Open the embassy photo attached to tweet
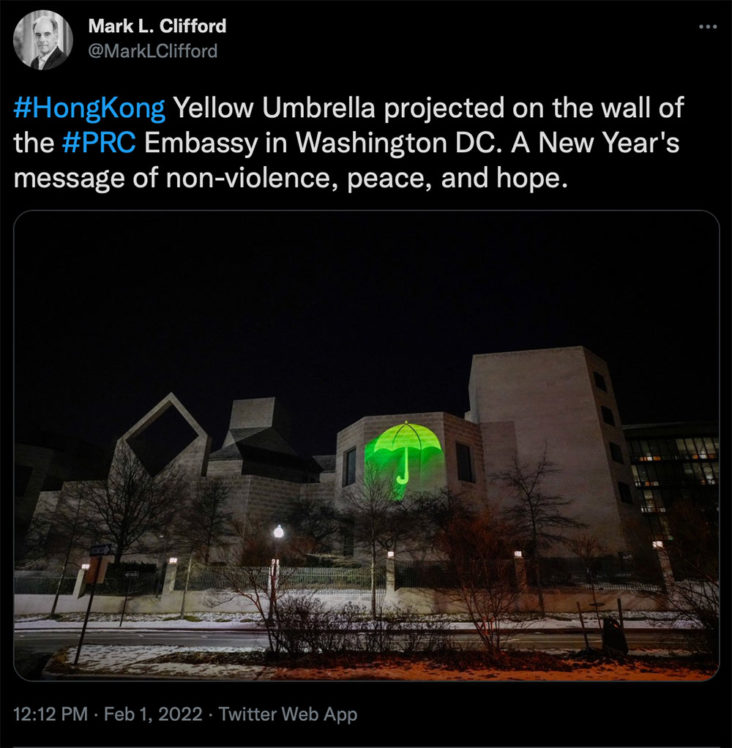Screen dimensions: 732x748 click(x=366, y=445)
